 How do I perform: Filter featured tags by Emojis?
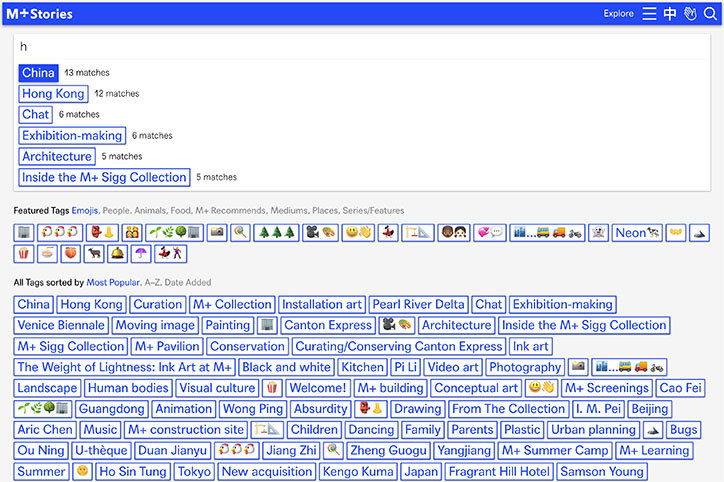click(x=84, y=211)
